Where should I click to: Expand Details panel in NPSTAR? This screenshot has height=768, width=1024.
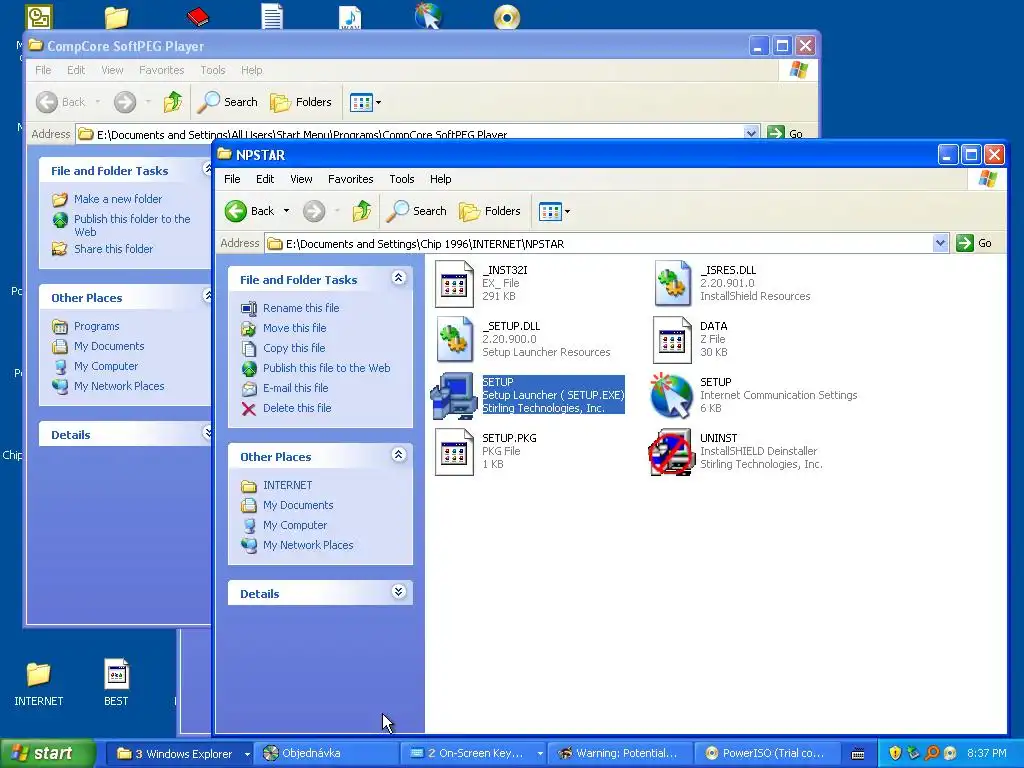[x=398, y=592]
